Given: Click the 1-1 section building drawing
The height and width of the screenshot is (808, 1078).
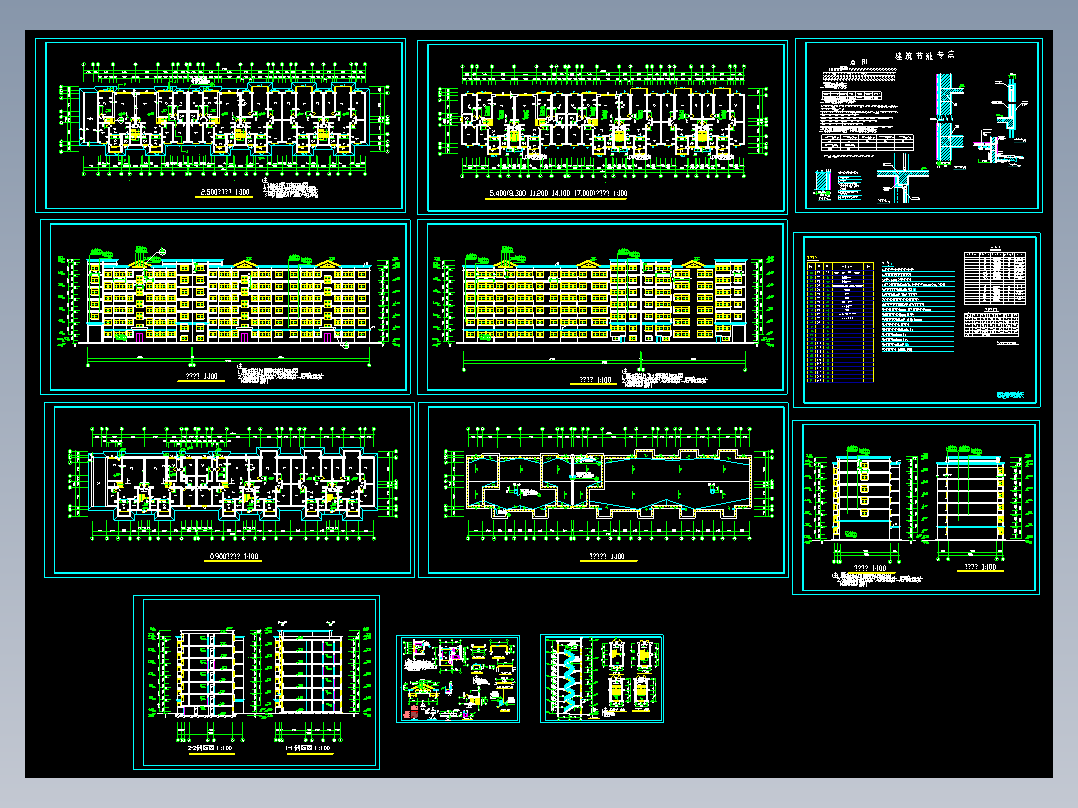Looking at the screenshot, I should (x=309, y=673).
